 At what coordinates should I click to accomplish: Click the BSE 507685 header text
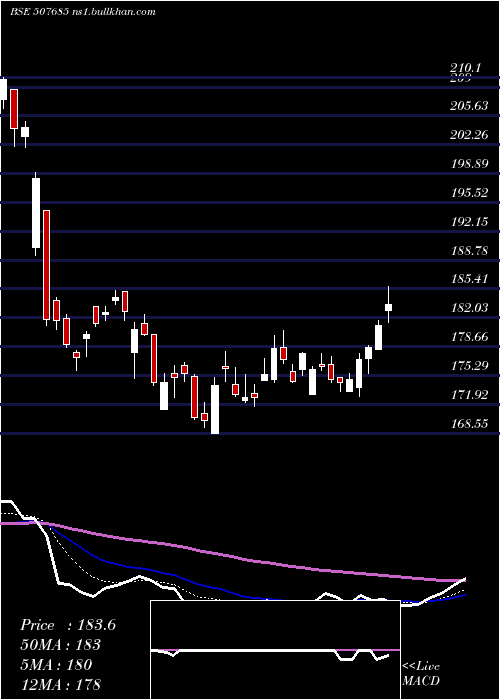(83, 12)
